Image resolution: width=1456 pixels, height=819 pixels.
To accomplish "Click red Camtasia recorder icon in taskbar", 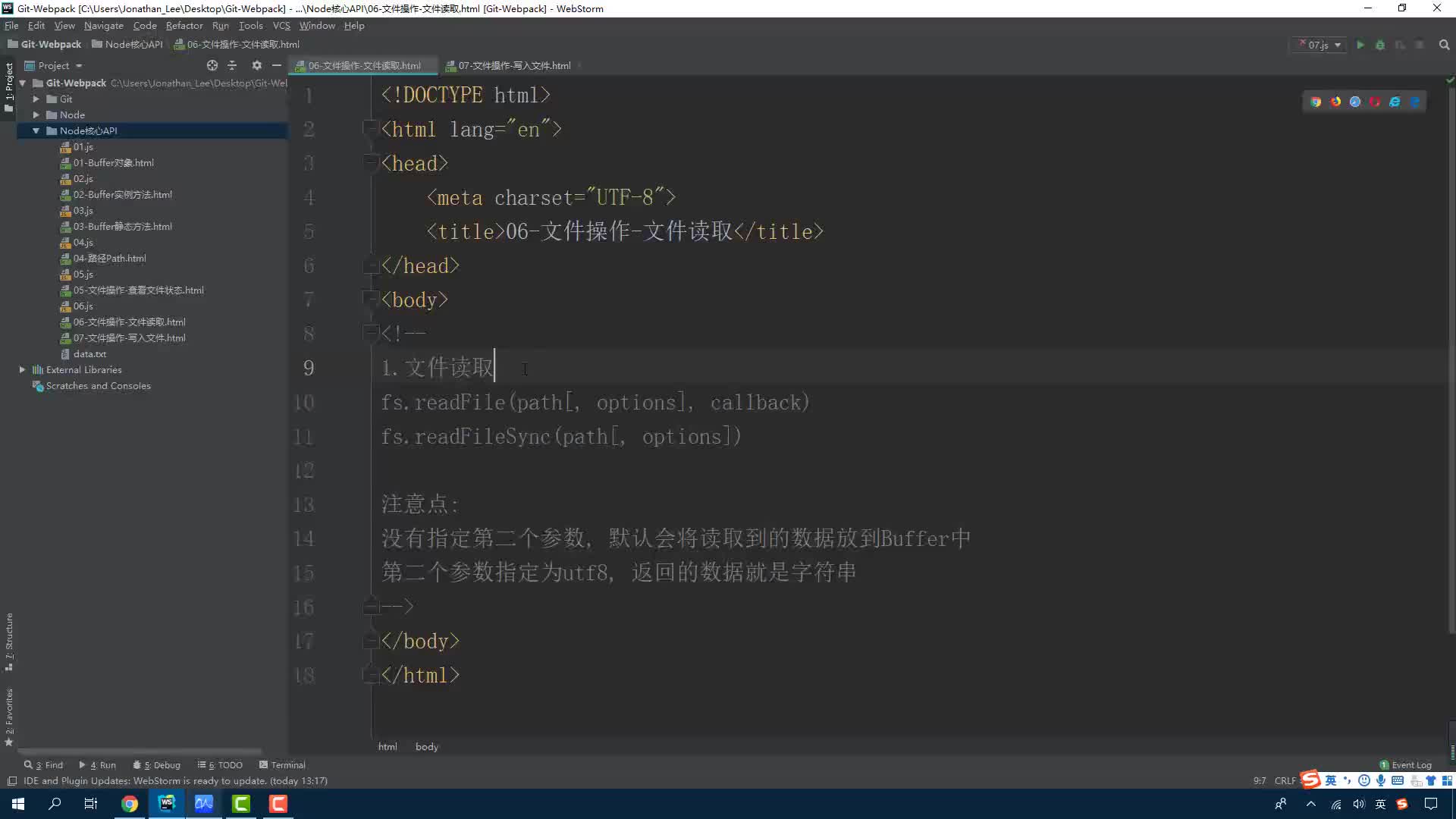I will click(x=278, y=804).
